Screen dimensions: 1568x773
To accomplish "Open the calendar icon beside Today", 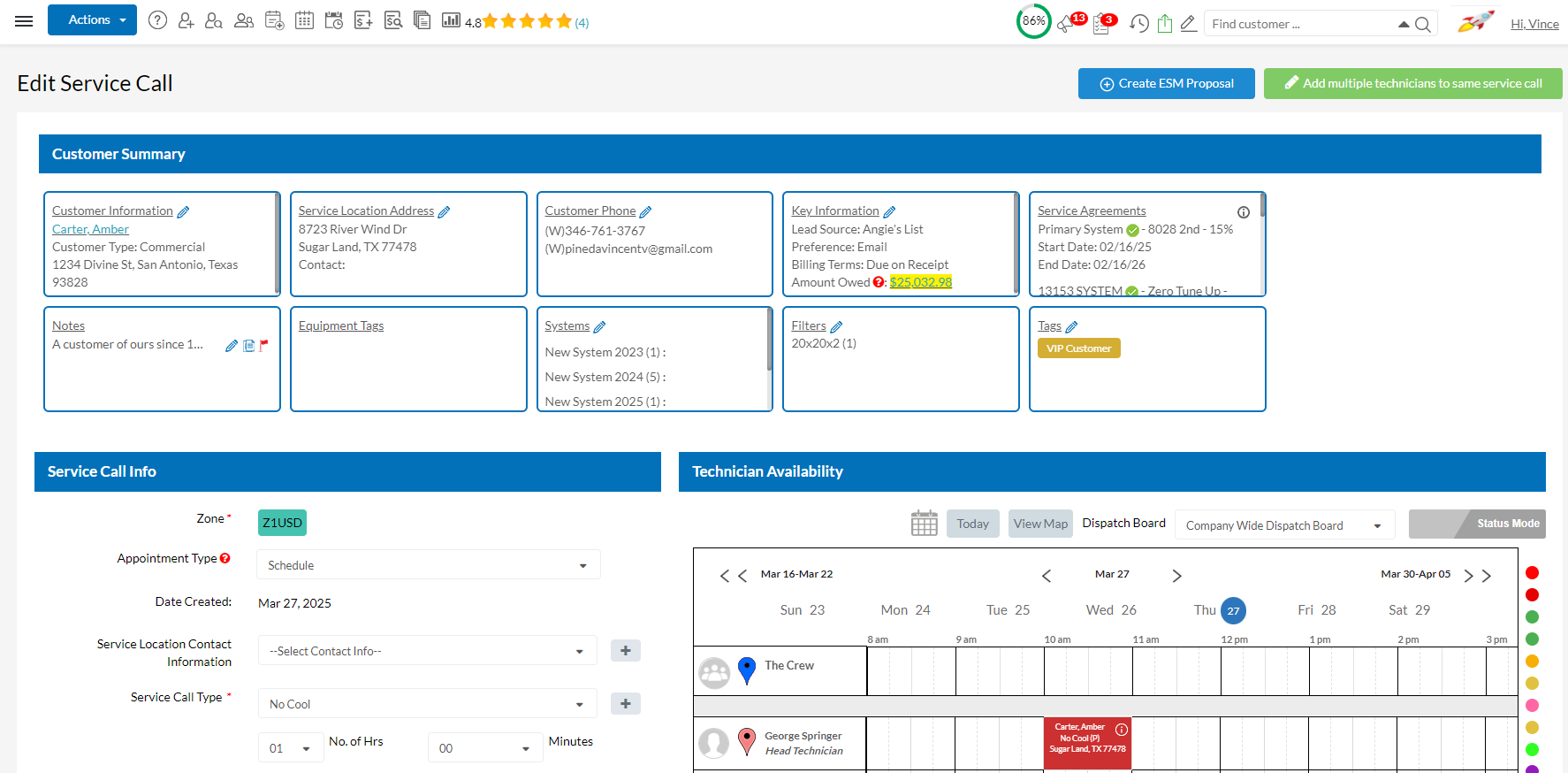I will point(924,524).
